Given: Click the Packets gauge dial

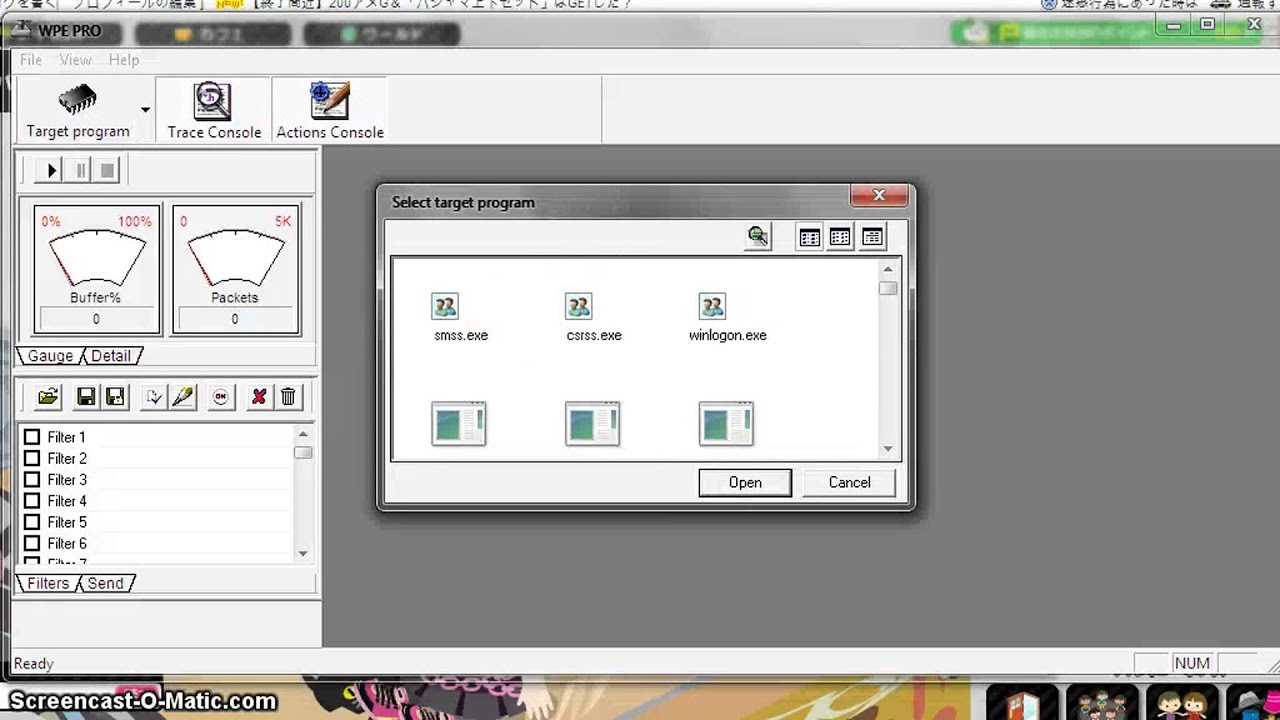Looking at the screenshot, I should 235,257.
